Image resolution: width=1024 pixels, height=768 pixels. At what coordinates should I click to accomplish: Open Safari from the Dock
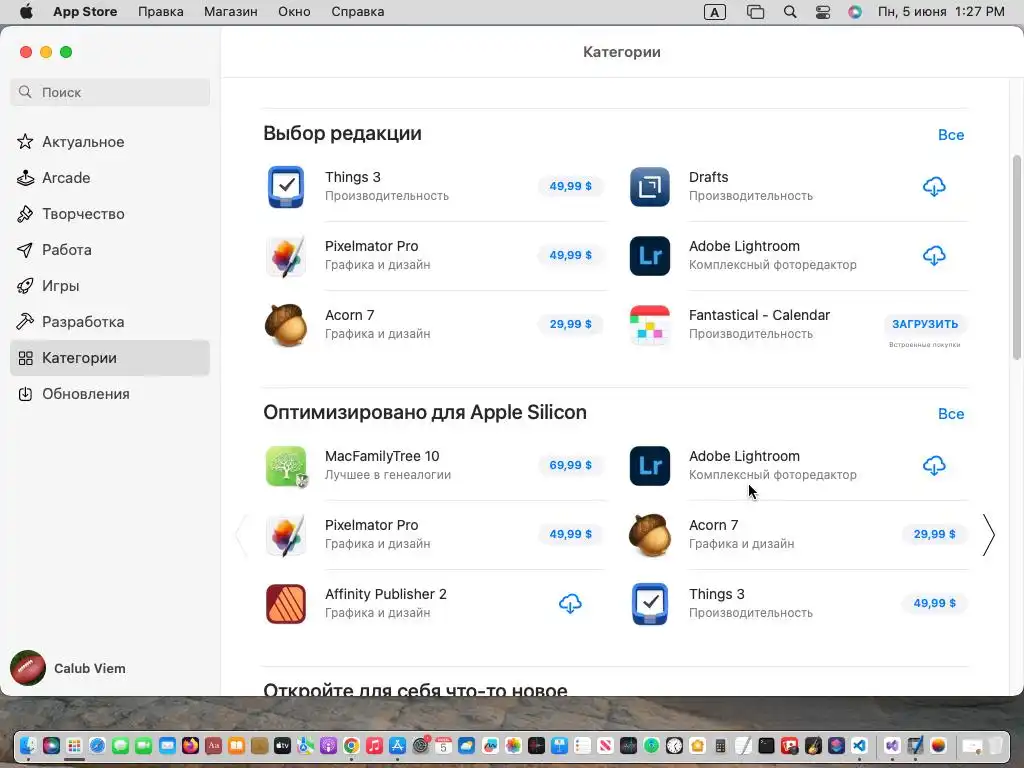(x=97, y=745)
